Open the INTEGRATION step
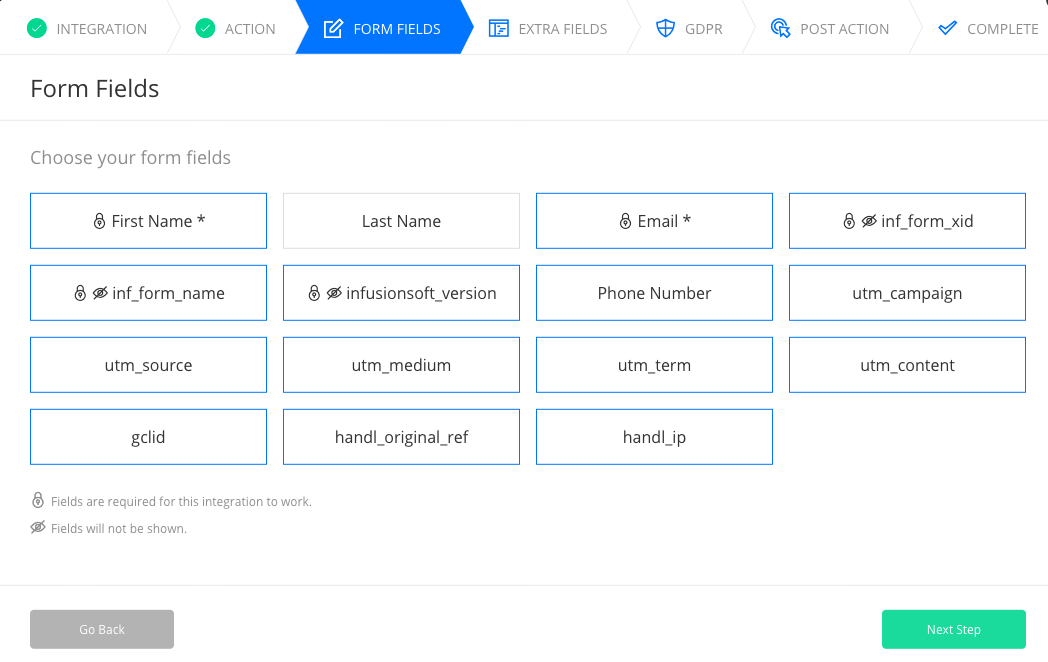The width and height of the screenshot is (1048, 662). (87, 29)
